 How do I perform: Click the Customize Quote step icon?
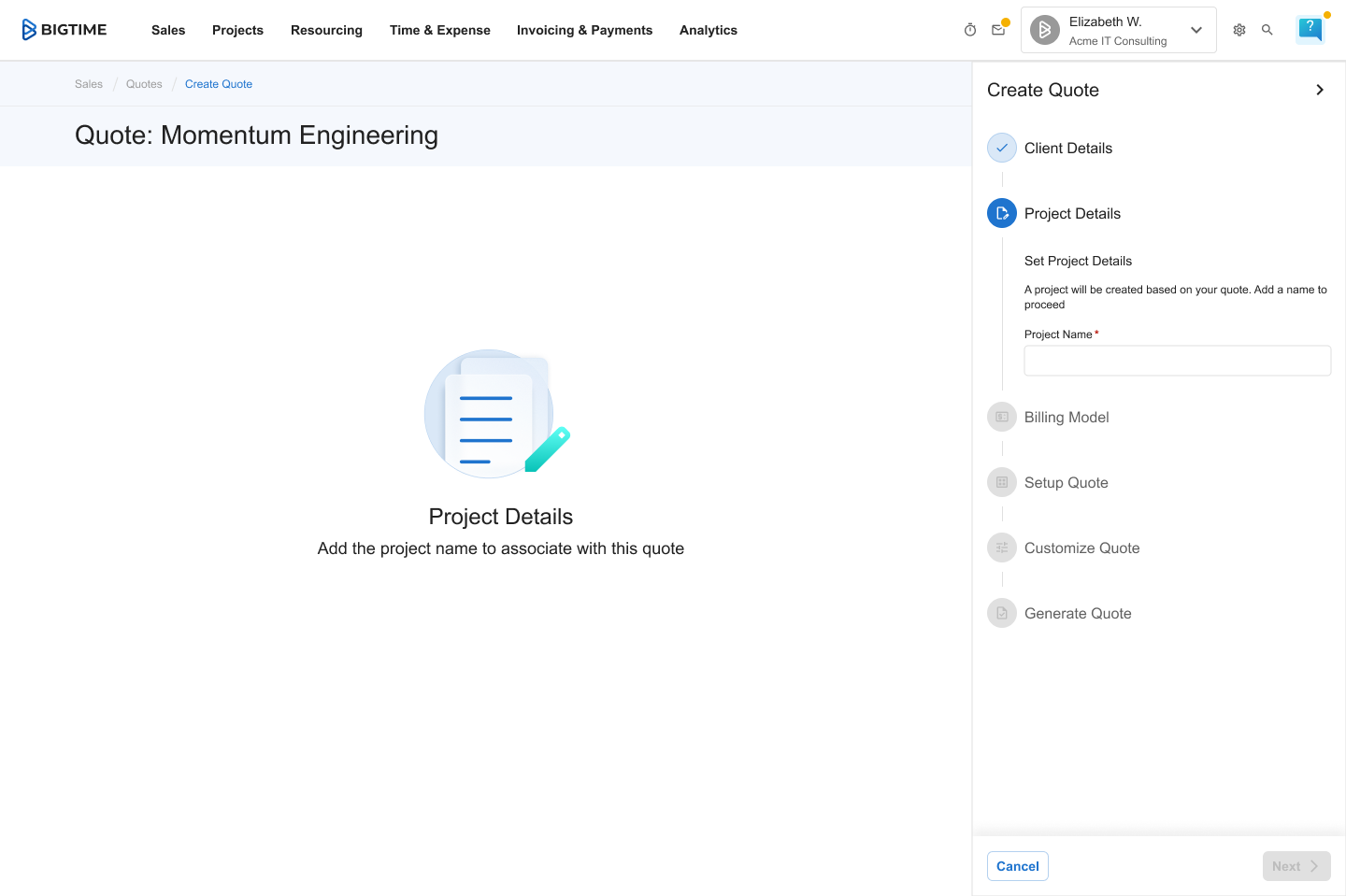click(x=1002, y=548)
